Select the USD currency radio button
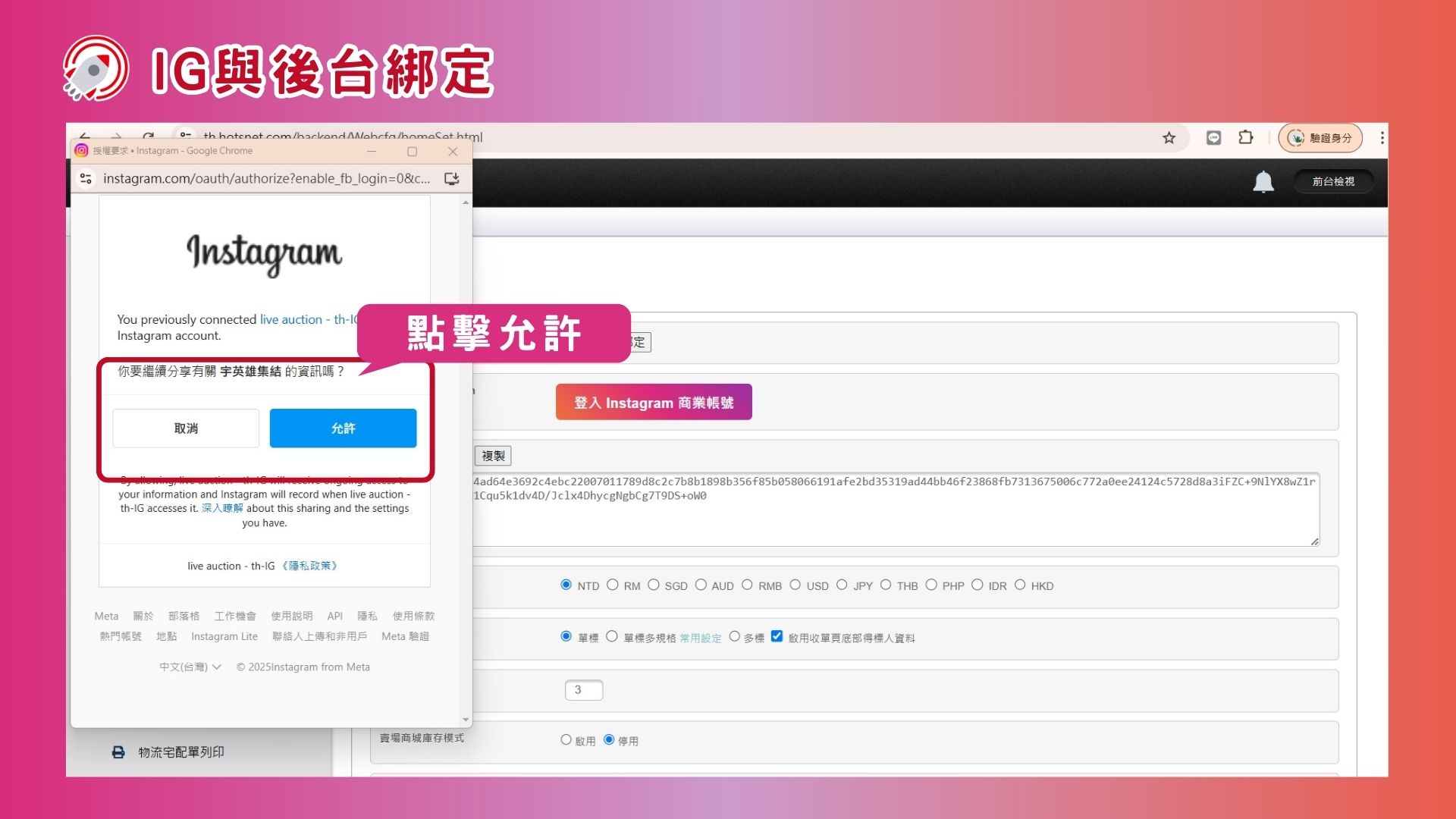Image resolution: width=1456 pixels, height=819 pixels. click(x=795, y=585)
